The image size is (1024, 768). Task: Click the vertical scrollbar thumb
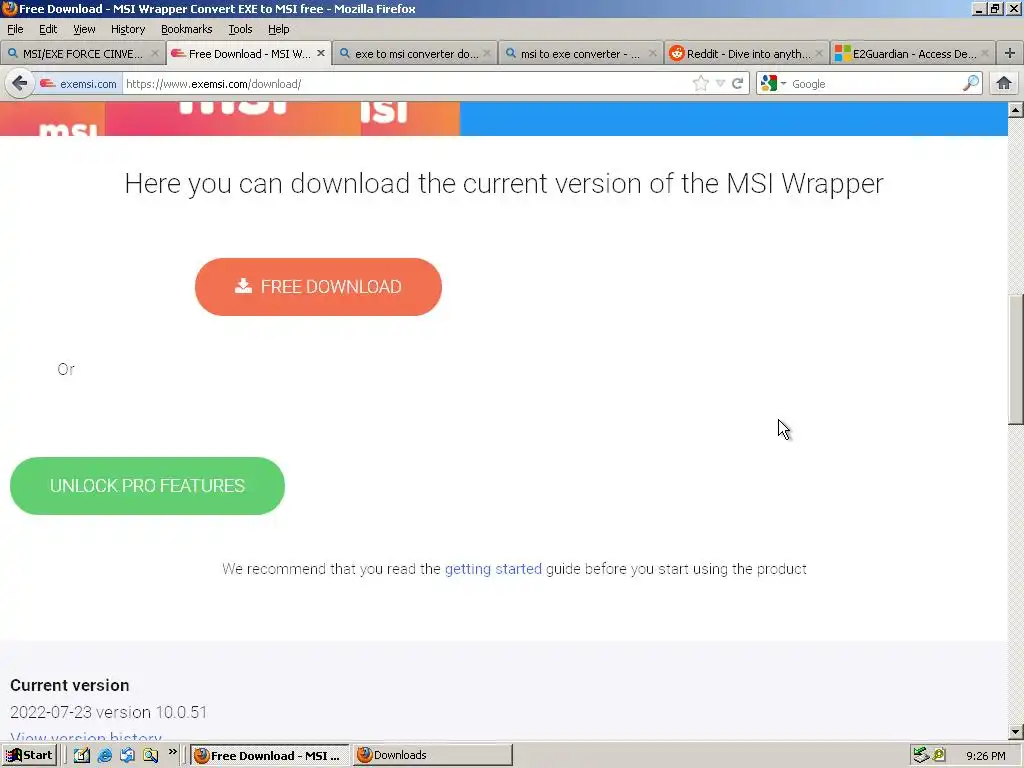pyautogui.click(x=1016, y=359)
